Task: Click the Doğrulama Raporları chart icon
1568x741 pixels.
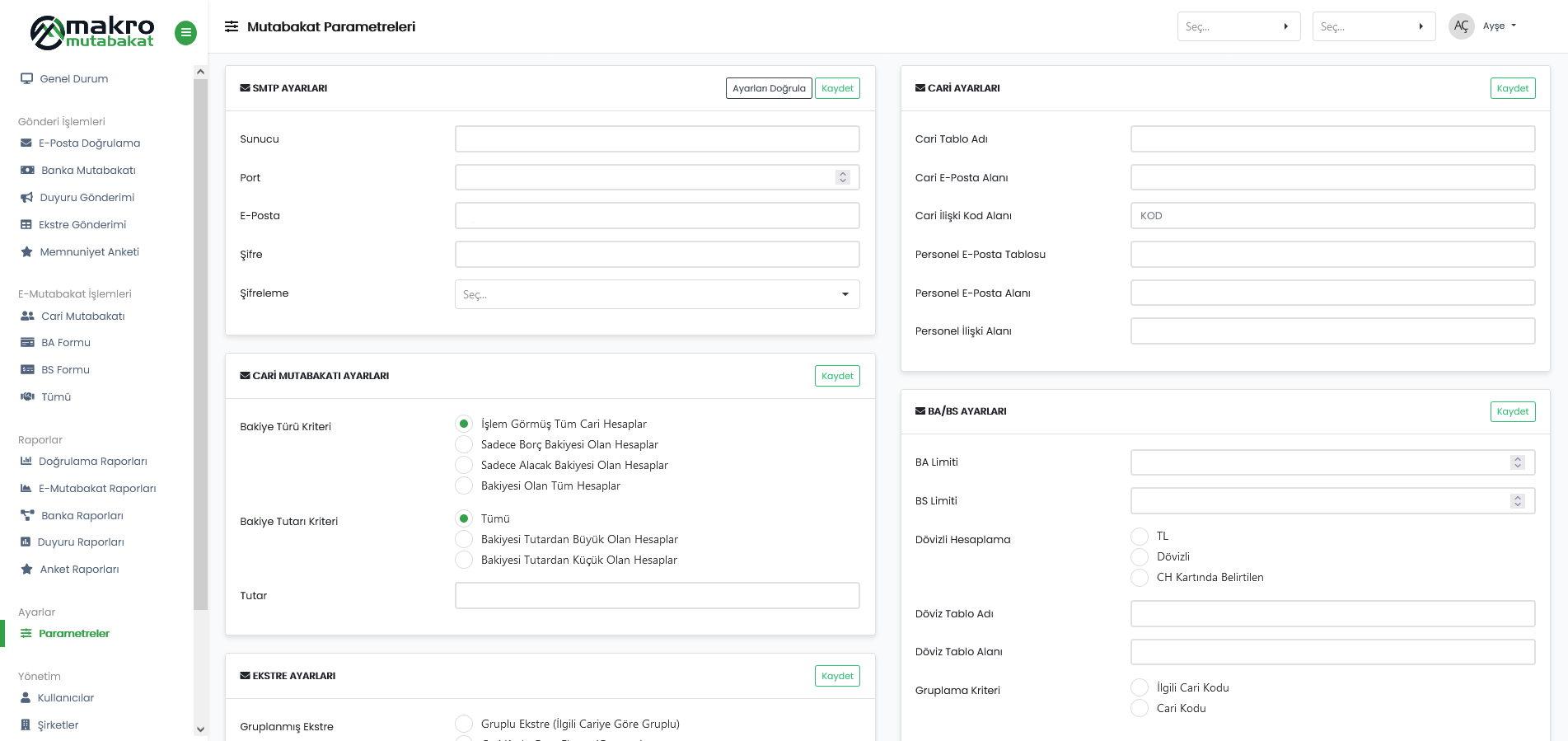Action: point(26,462)
